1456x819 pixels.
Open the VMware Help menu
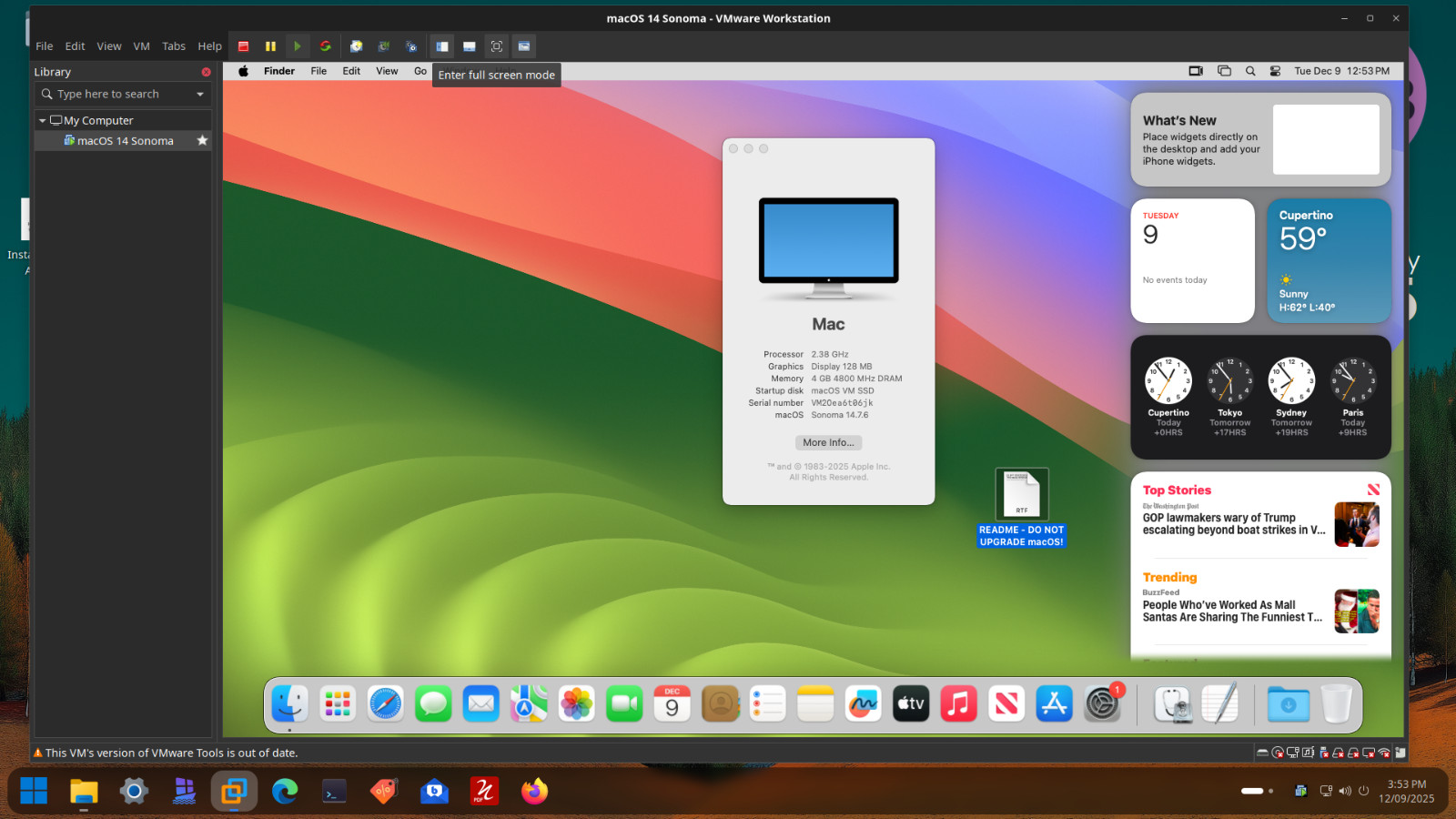tap(210, 46)
